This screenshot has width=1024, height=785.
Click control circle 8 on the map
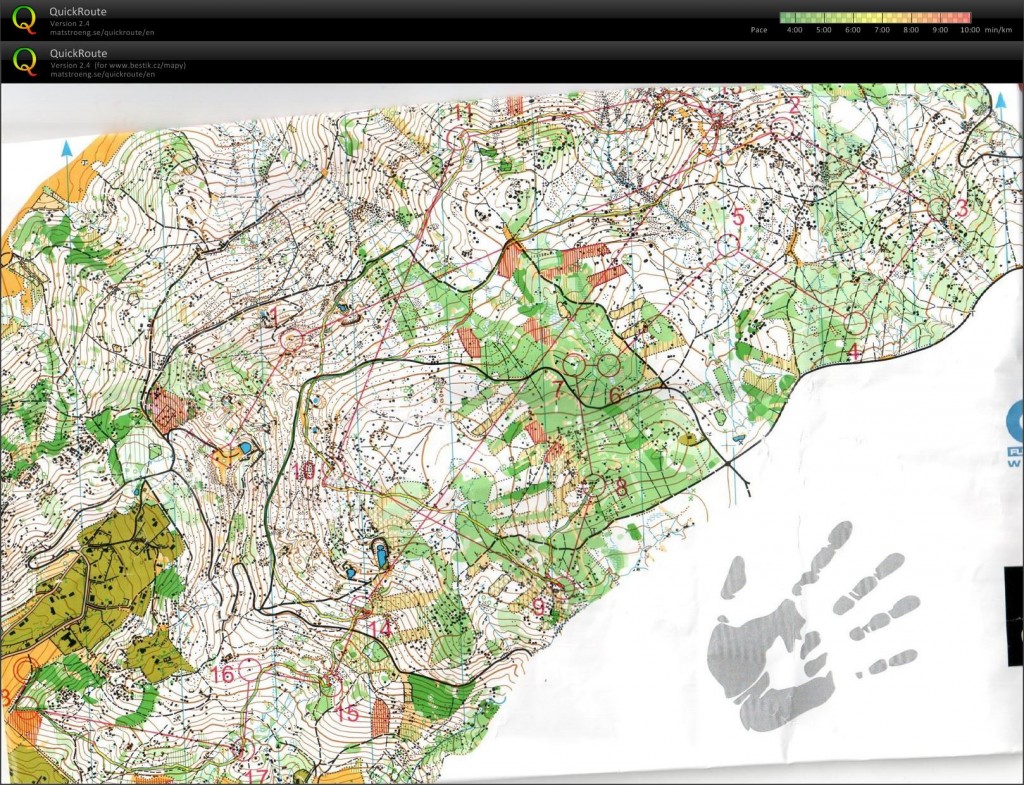594,487
